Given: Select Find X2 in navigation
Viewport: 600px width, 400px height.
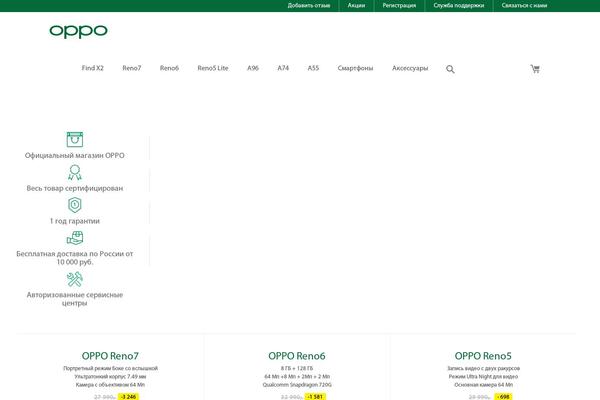Looking at the screenshot, I should (x=93, y=68).
